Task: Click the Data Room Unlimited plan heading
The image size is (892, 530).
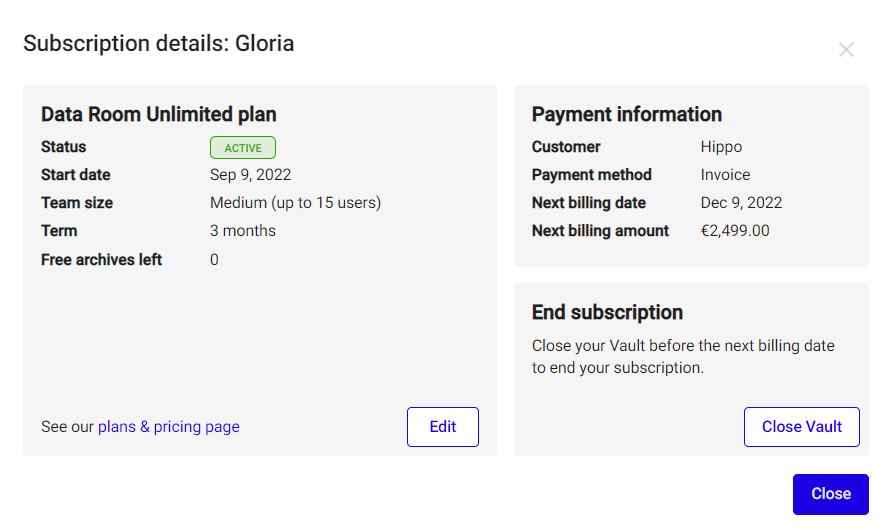Action: (159, 114)
